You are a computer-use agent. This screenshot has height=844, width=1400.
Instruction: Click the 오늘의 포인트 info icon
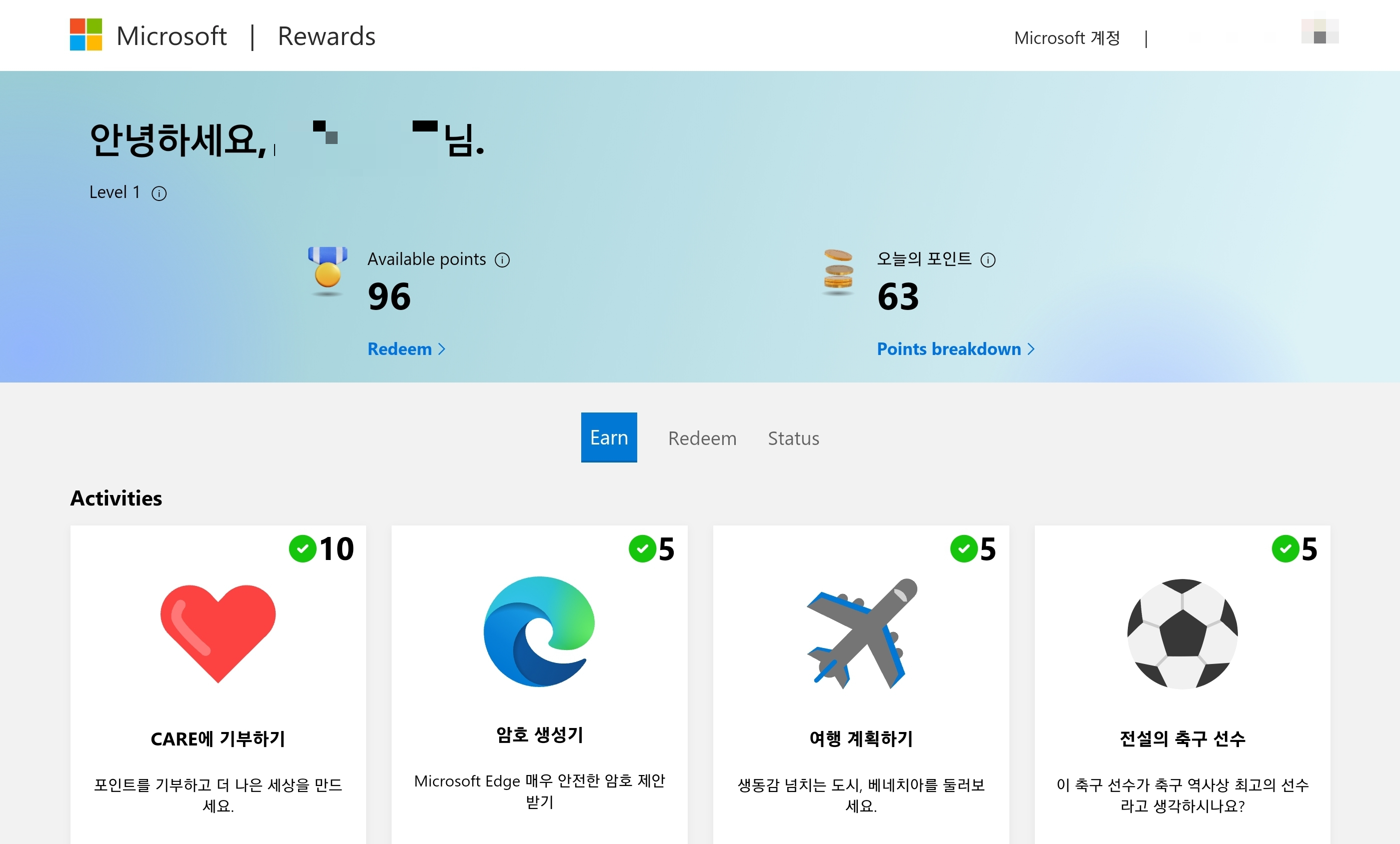[x=988, y=260]
